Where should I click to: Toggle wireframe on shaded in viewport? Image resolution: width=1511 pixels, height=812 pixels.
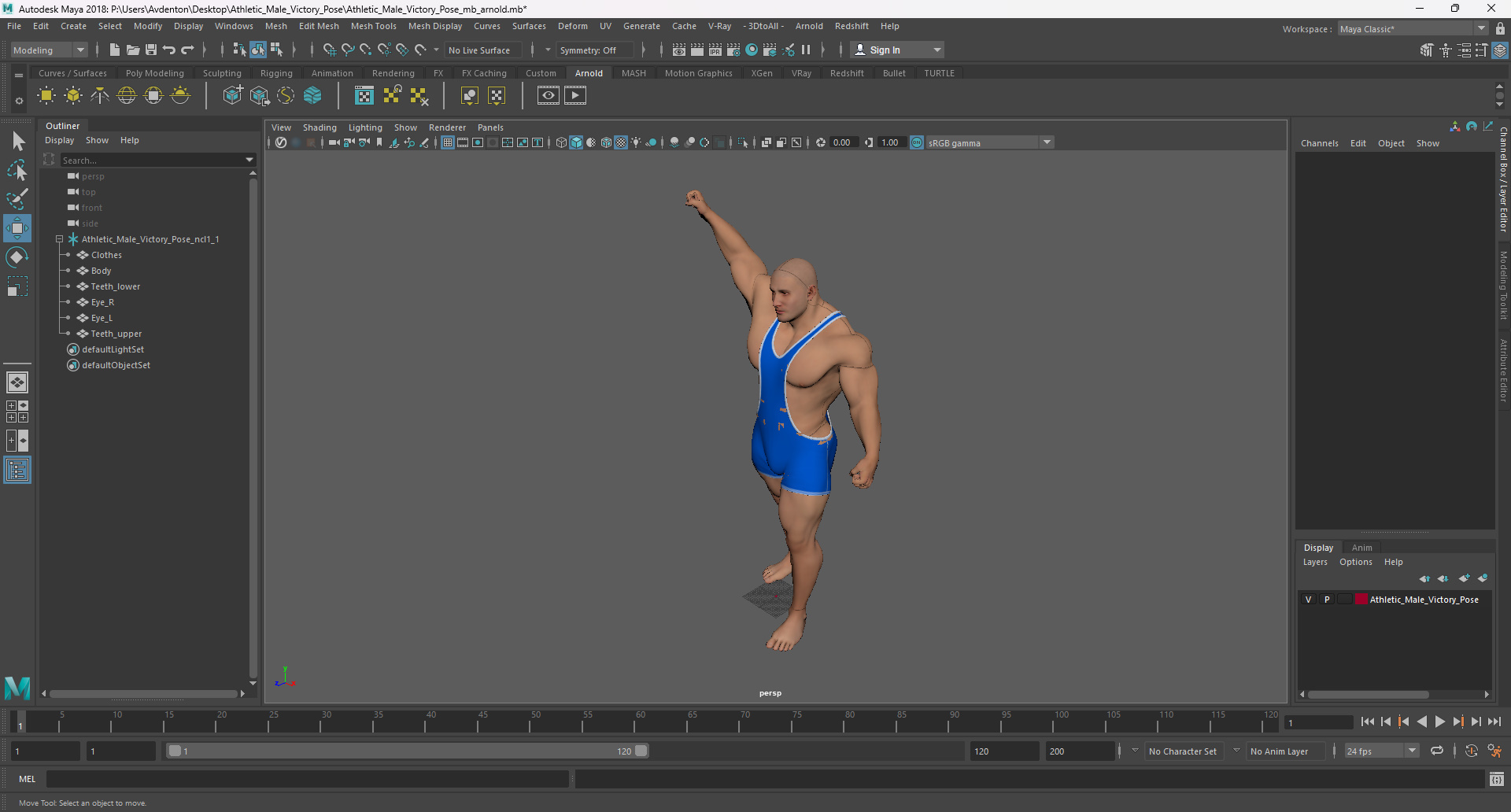tap(606, 142)
